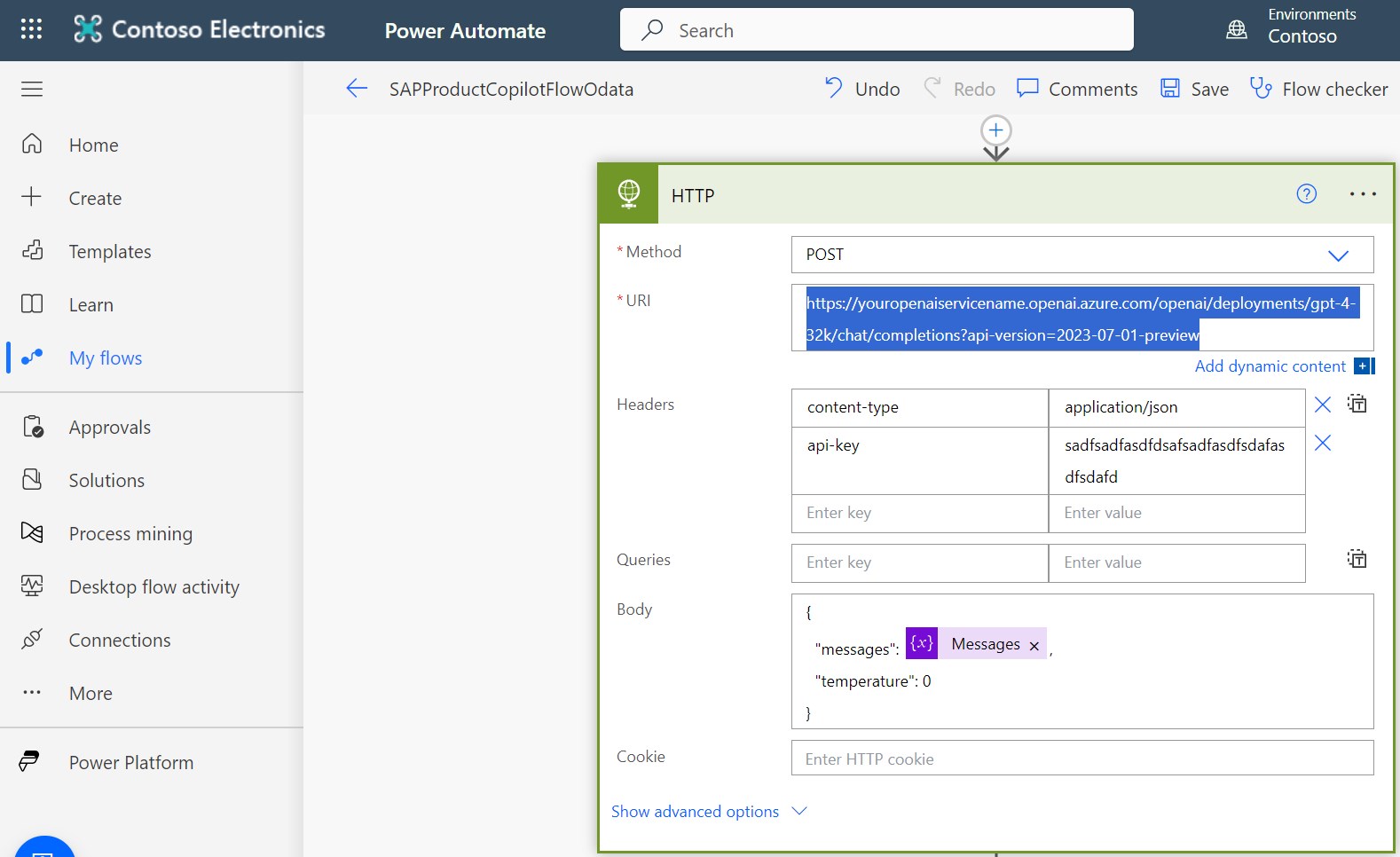Open the Environments globe icon
Viewport: 1400px width, 857px height.
click(x=1236, y=29)
